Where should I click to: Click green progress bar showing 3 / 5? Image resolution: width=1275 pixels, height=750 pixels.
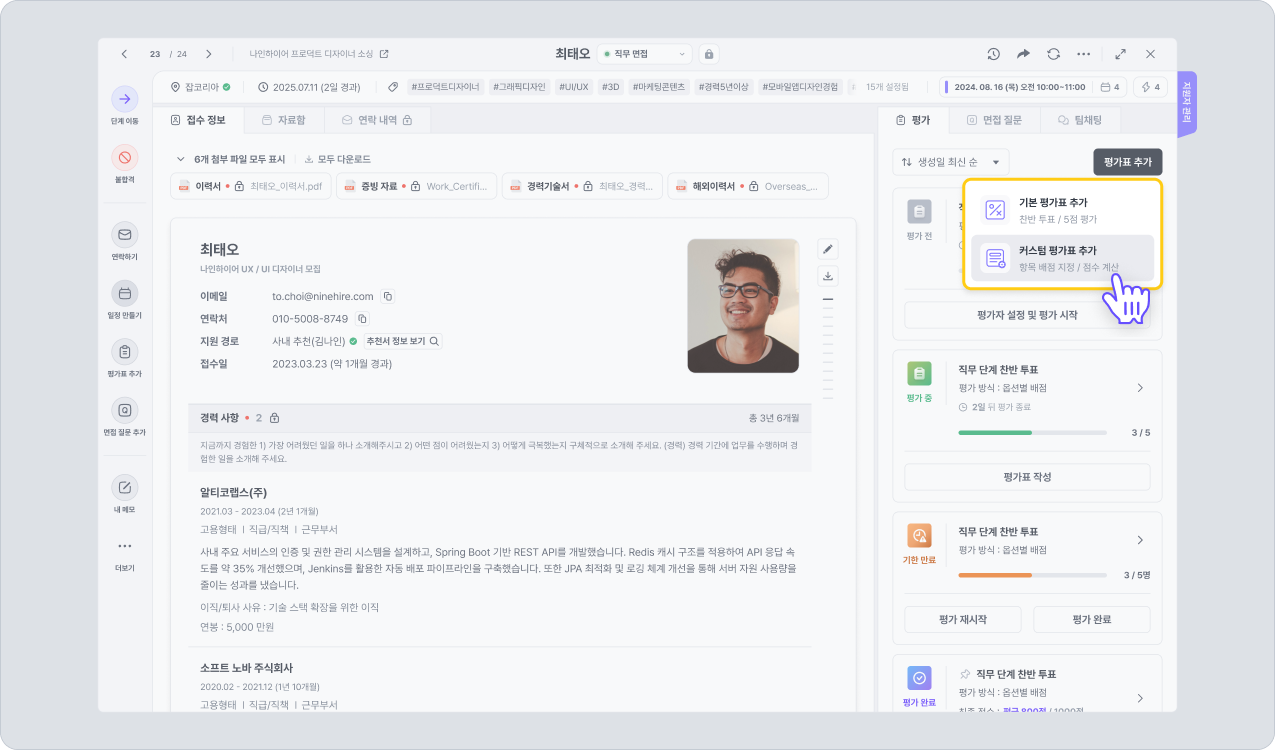(1032, 433)
